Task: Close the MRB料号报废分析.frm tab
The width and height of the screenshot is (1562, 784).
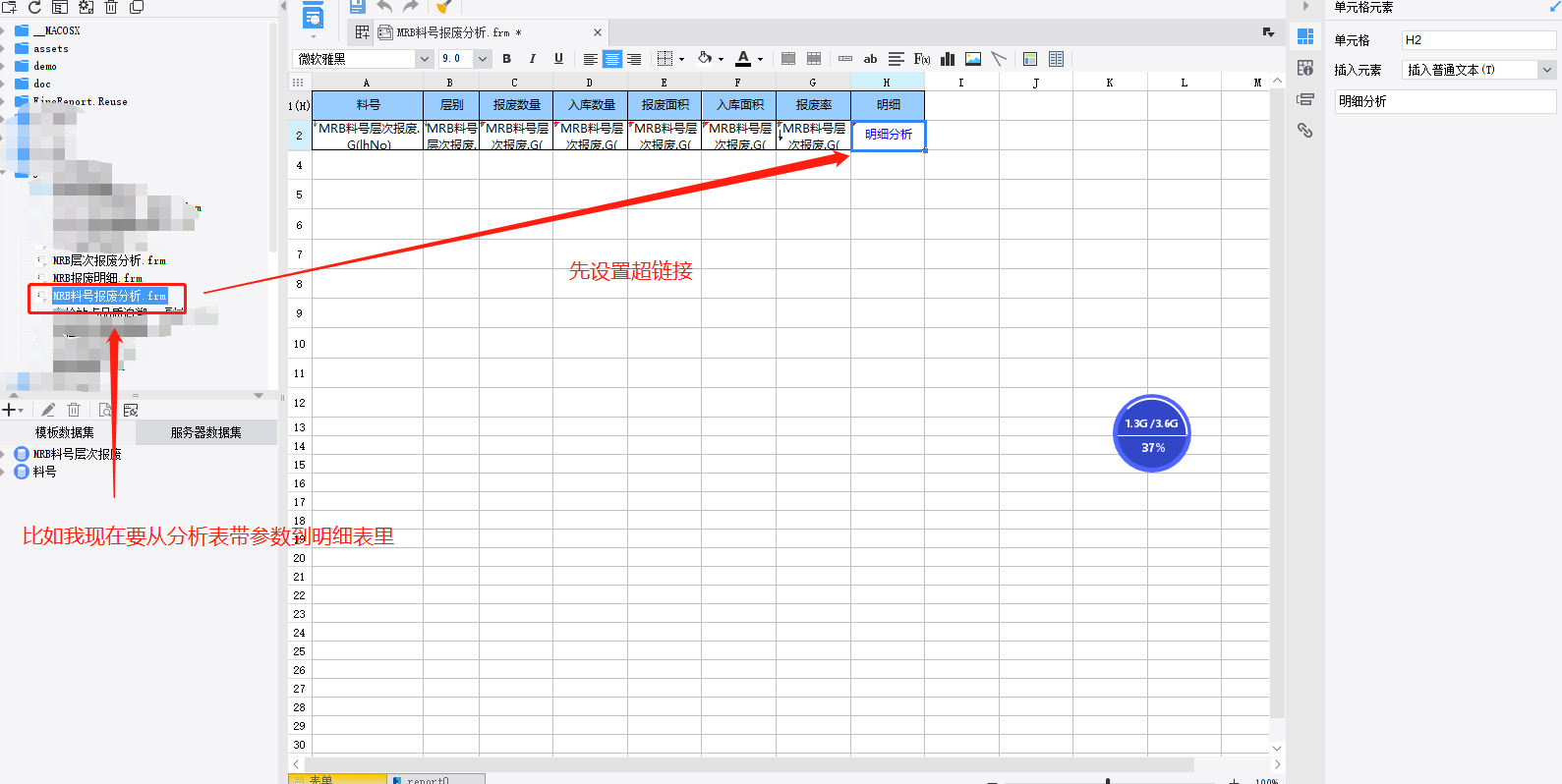Action: tap(597, 32)
